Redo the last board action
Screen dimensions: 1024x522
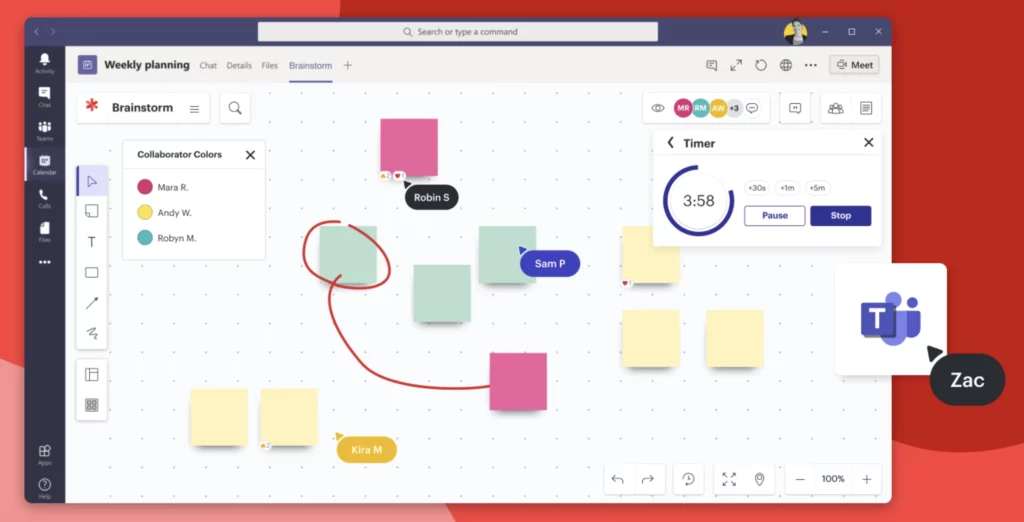pos(648,480)
